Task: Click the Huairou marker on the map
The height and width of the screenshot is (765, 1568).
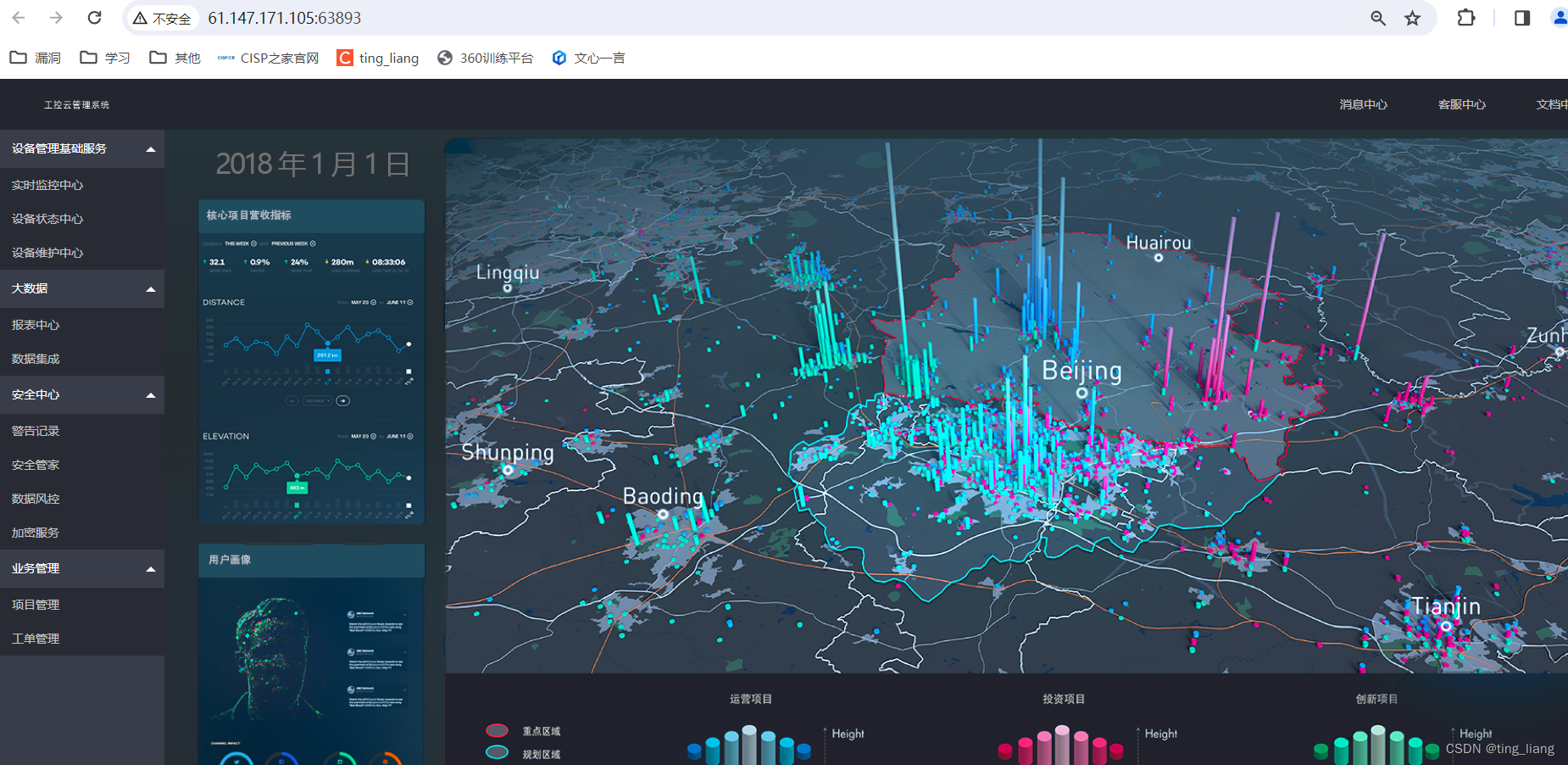Action: point(1159,258)
